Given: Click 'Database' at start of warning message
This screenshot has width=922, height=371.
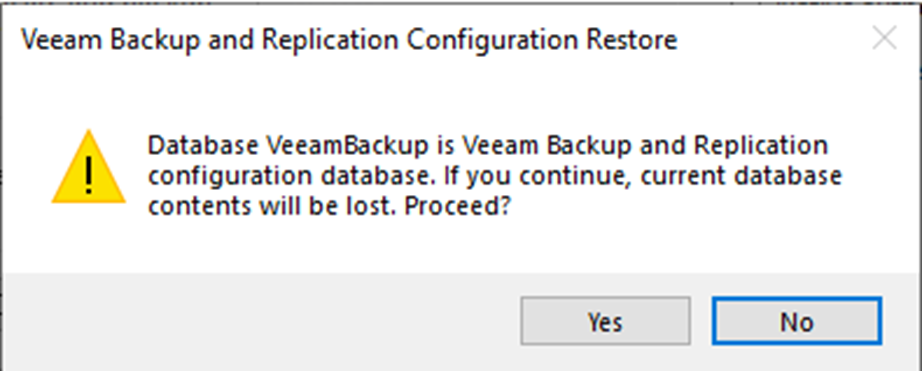Looking at the screenshot, I should [x=199, y=145].
